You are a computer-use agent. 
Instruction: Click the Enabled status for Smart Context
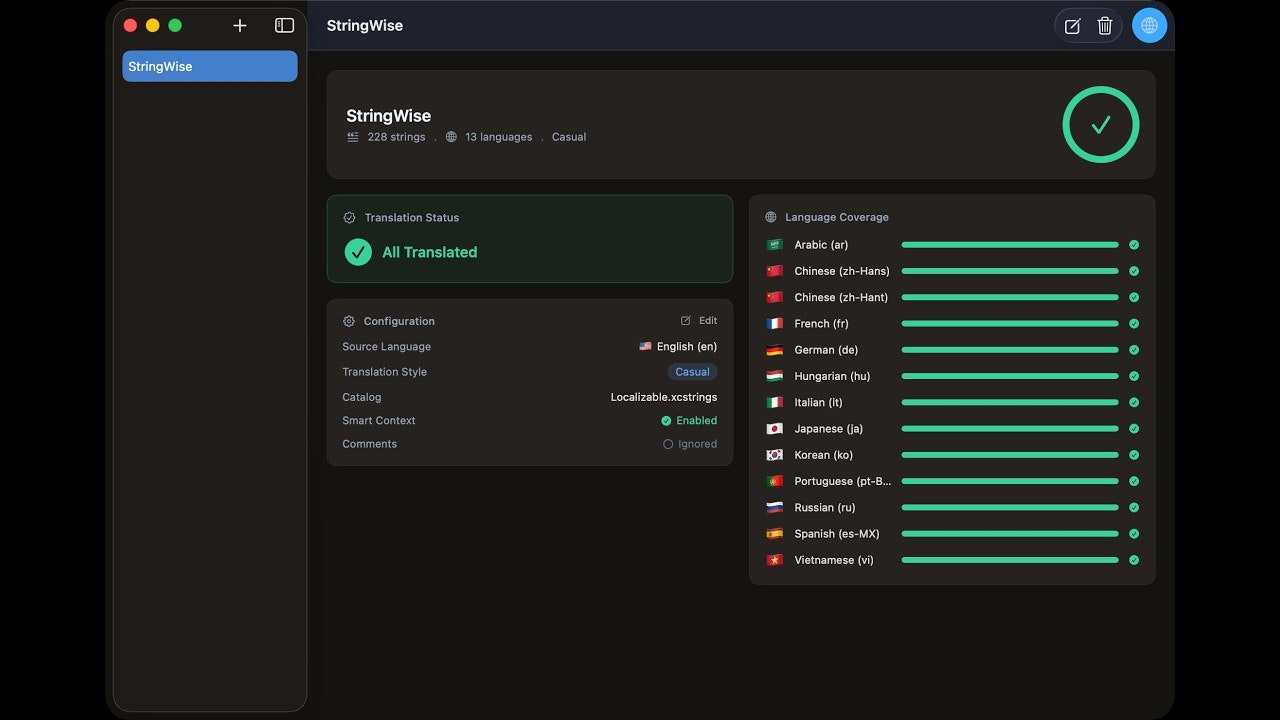(x=689, y=421)
